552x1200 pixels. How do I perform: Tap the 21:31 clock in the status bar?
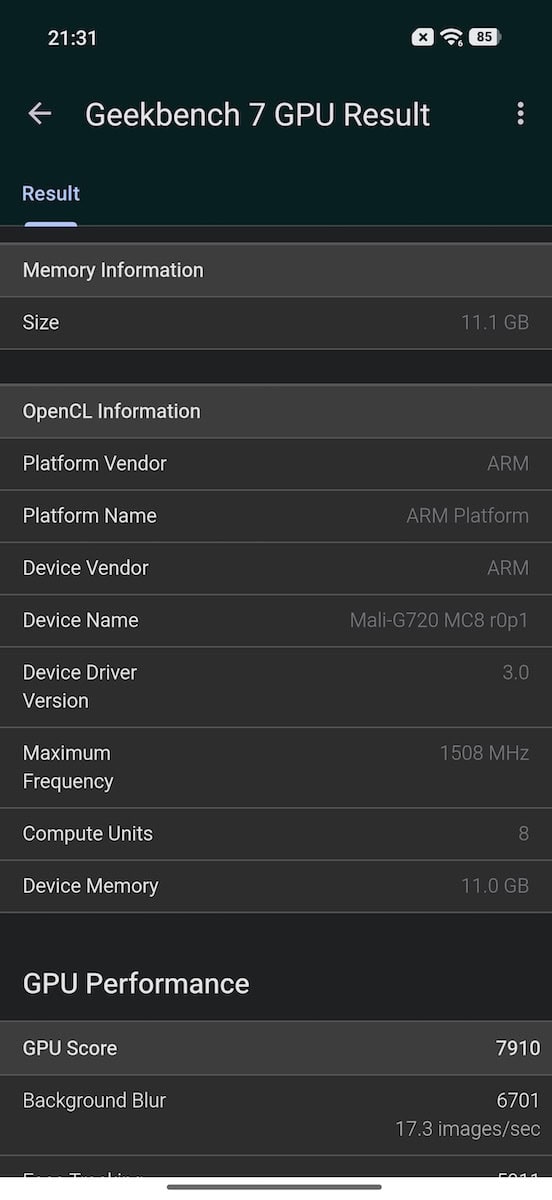[x=72, y=38]
